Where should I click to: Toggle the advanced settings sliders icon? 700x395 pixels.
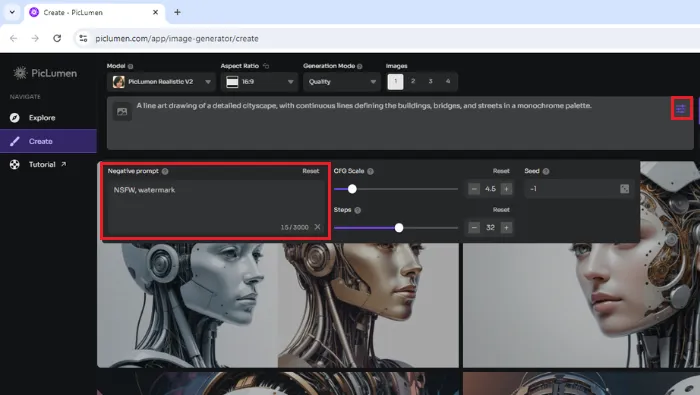(681, 108)
